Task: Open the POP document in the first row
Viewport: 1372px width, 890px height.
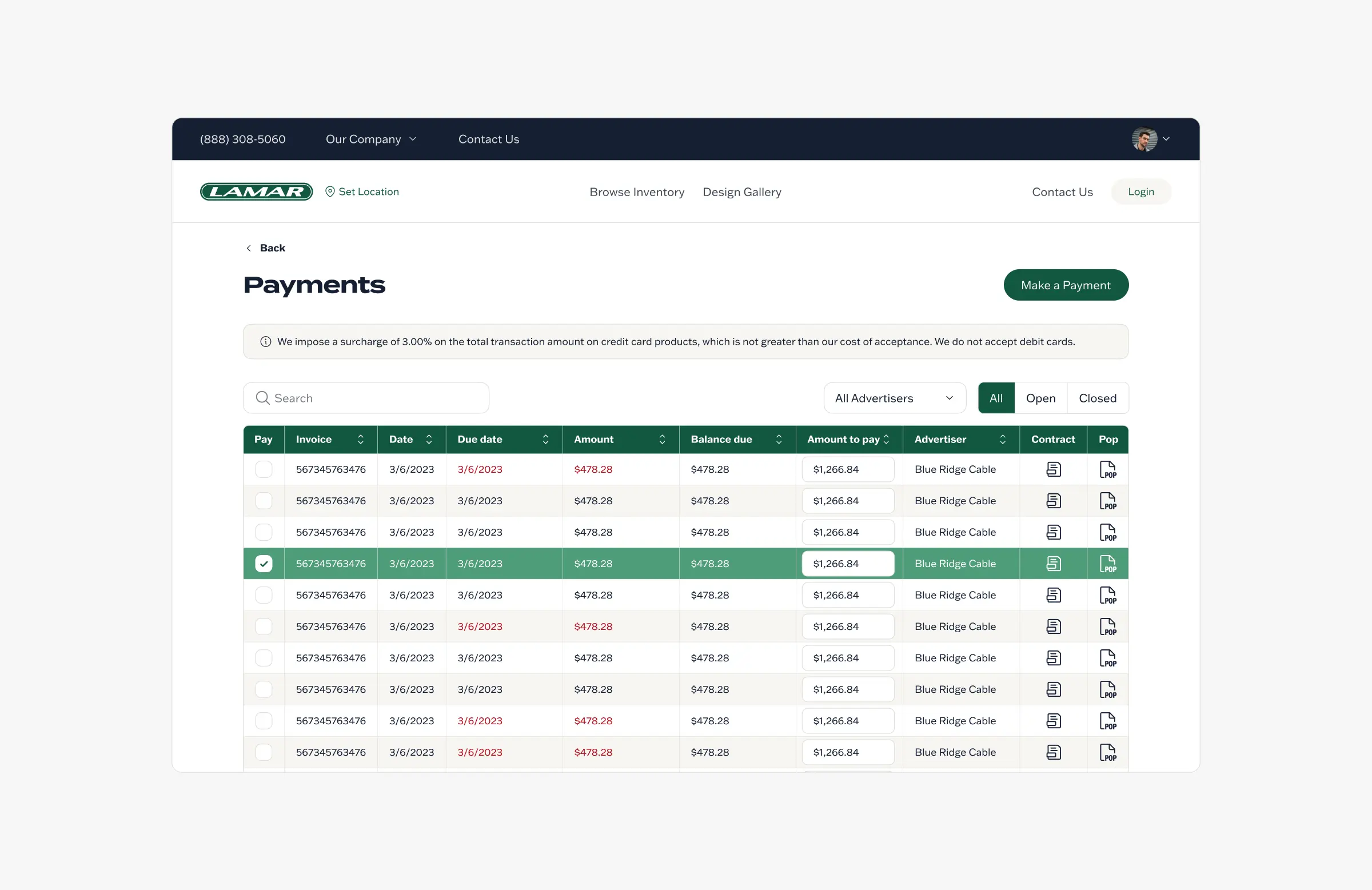Action: [x=1107, y=469]
